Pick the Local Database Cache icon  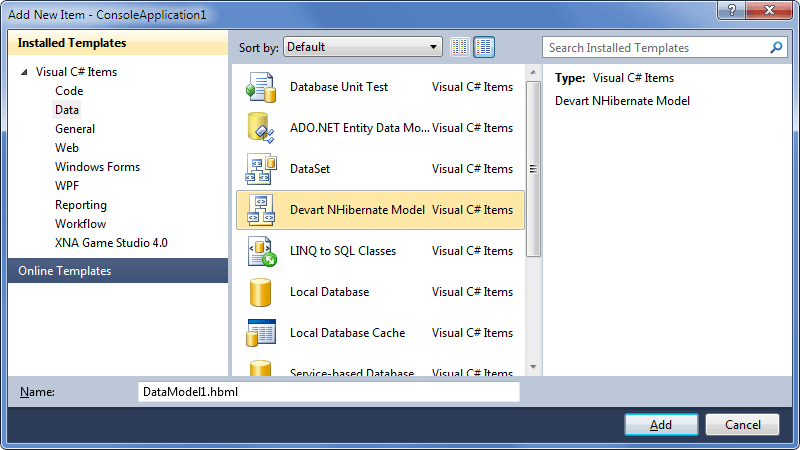pos(261,333)
